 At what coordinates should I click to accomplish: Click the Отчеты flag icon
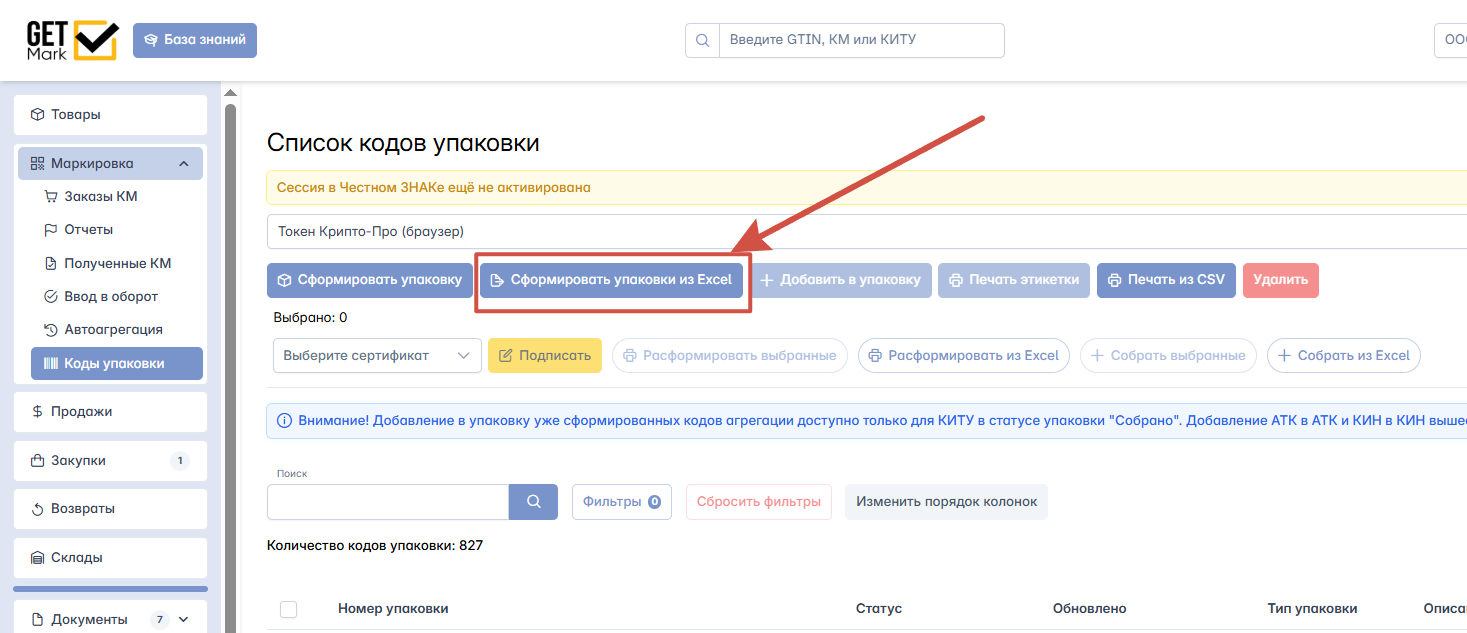tap(52, 230)
